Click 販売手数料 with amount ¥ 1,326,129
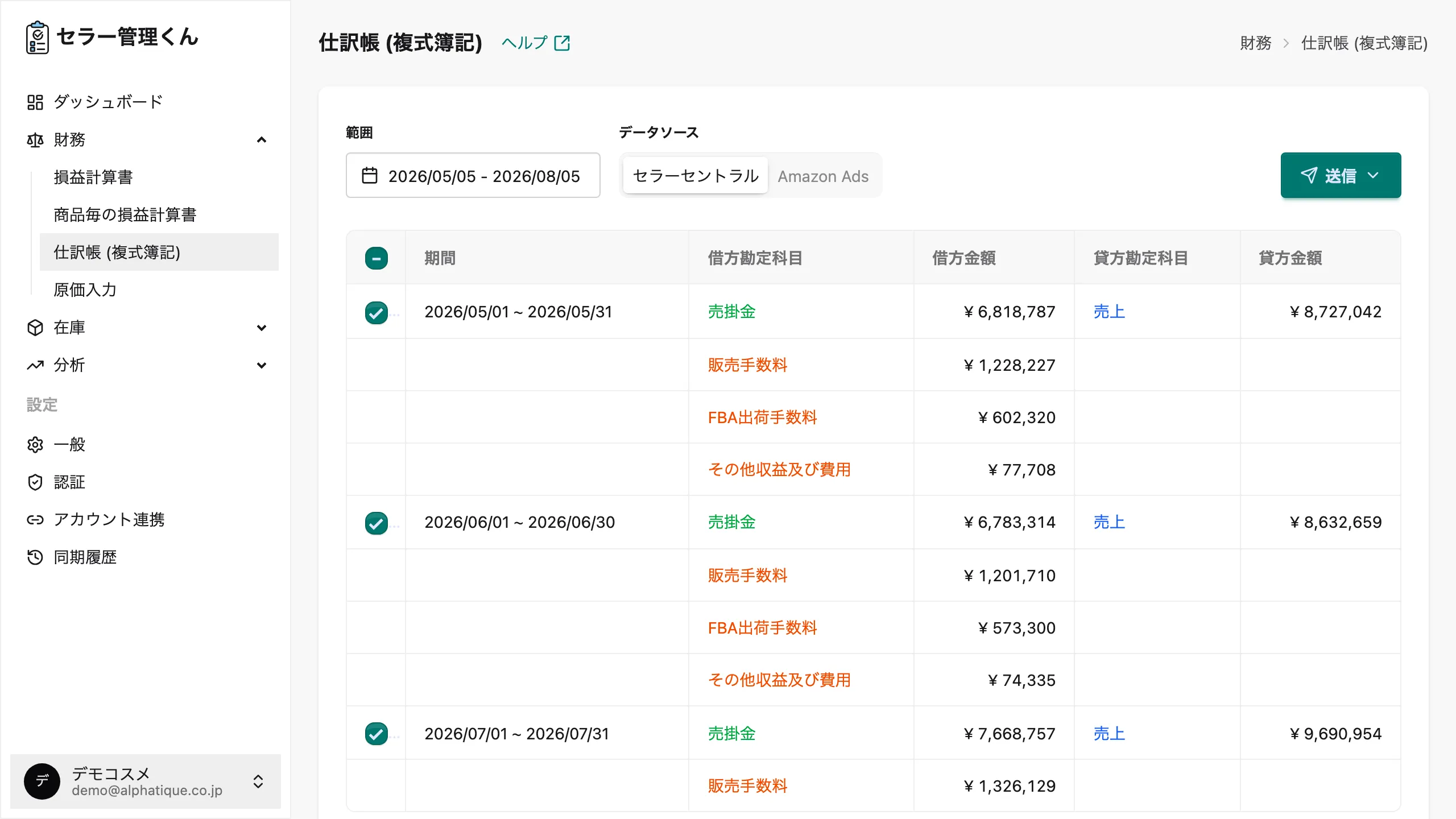 point(747,786)
